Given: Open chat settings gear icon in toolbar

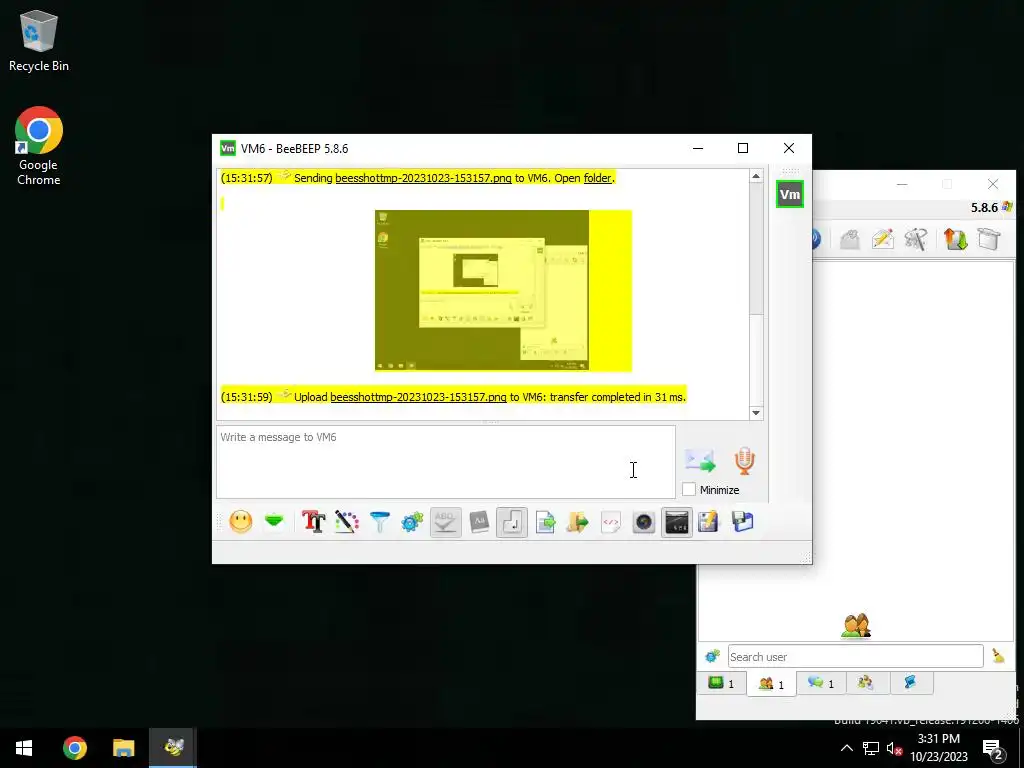Looking at the screenshot, I should 412,522.
